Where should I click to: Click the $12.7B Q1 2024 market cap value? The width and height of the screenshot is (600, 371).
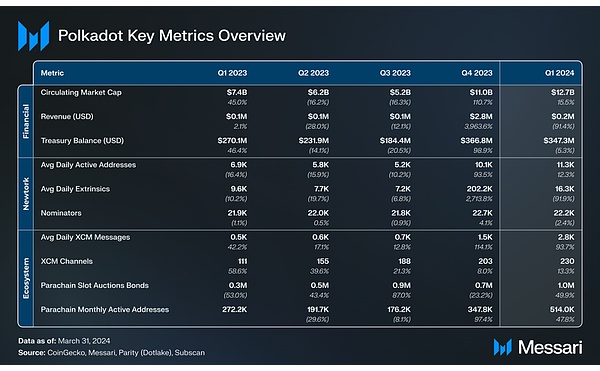click(562, 93)
